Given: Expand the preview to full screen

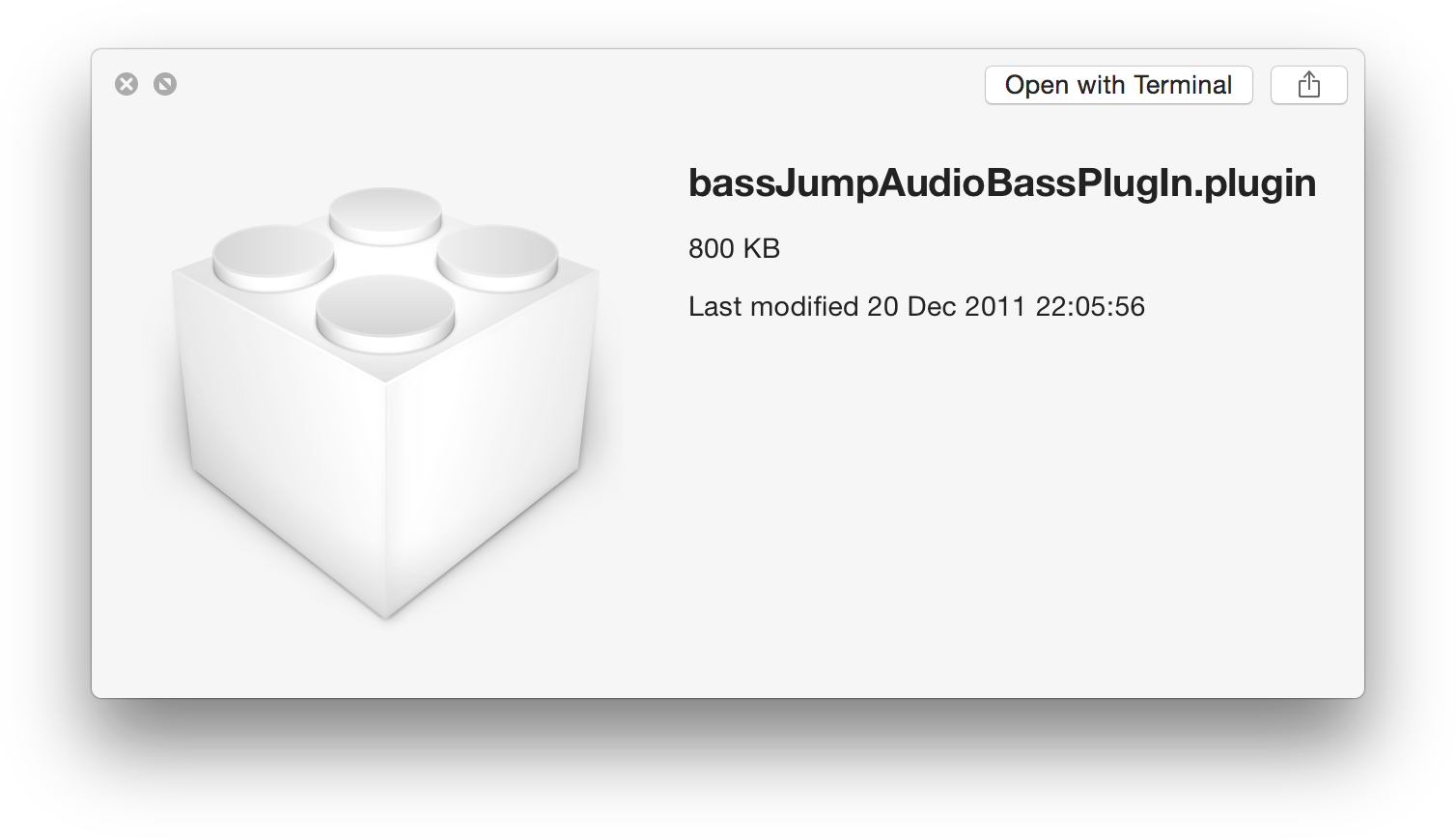Looking at the screenshot, I should coord(165,84).
